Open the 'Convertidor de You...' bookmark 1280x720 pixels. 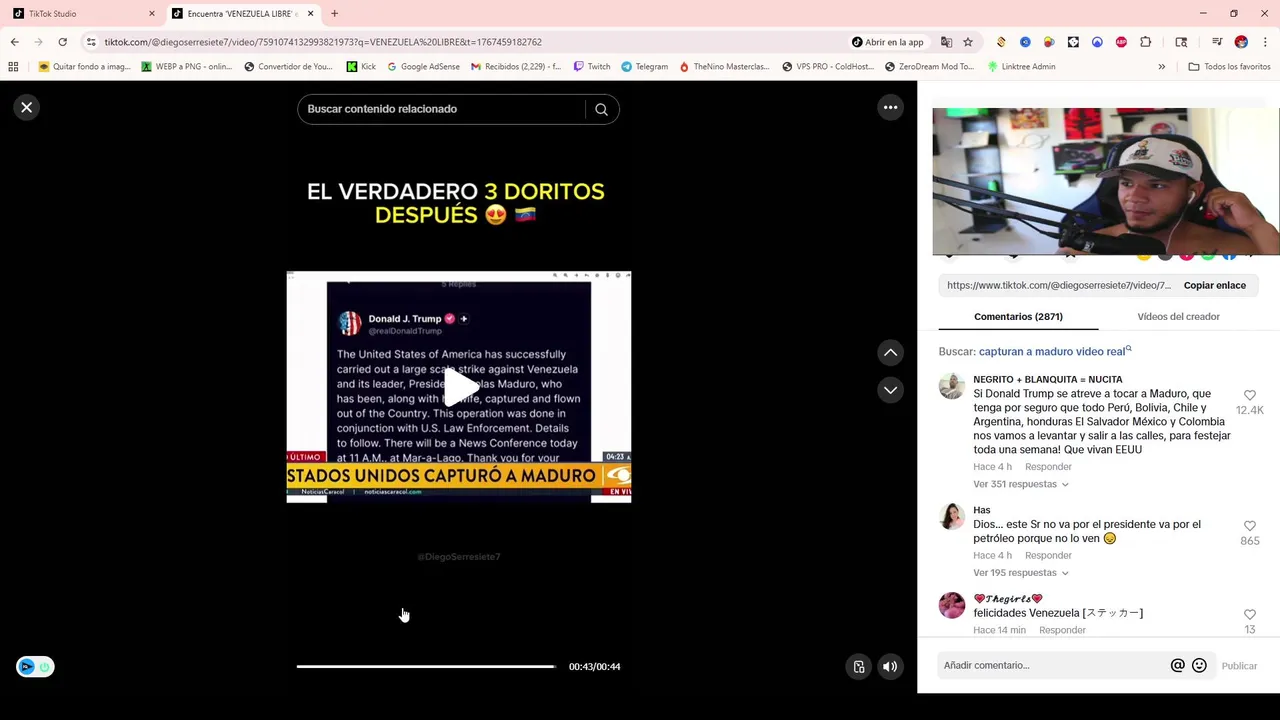[288, 67]
